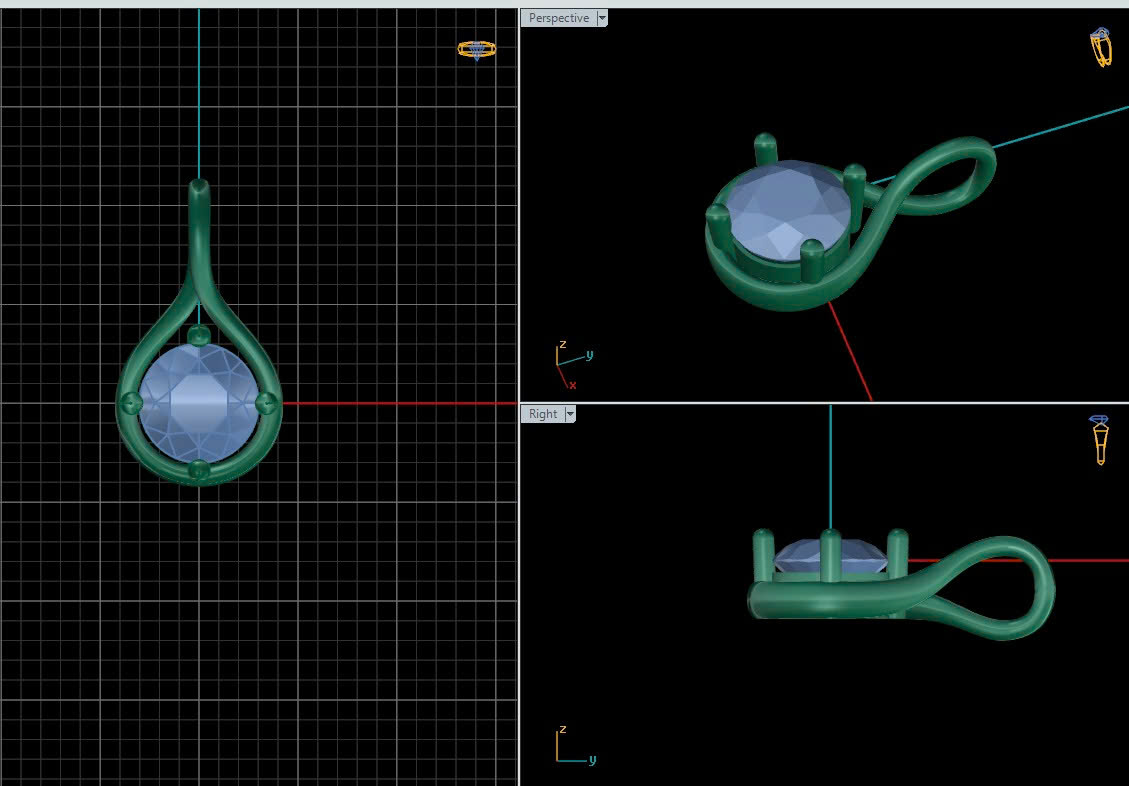
Task: Click the left prong in the left viewport
Action: click(131, 402)
